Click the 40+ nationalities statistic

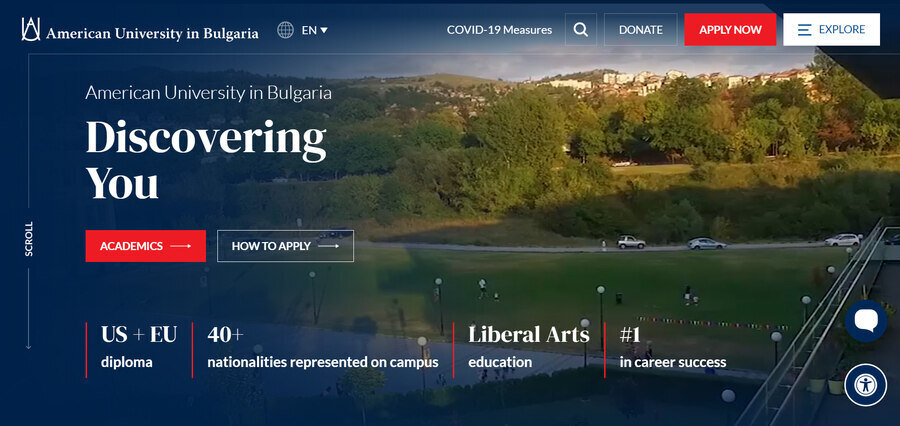point(322,347)
